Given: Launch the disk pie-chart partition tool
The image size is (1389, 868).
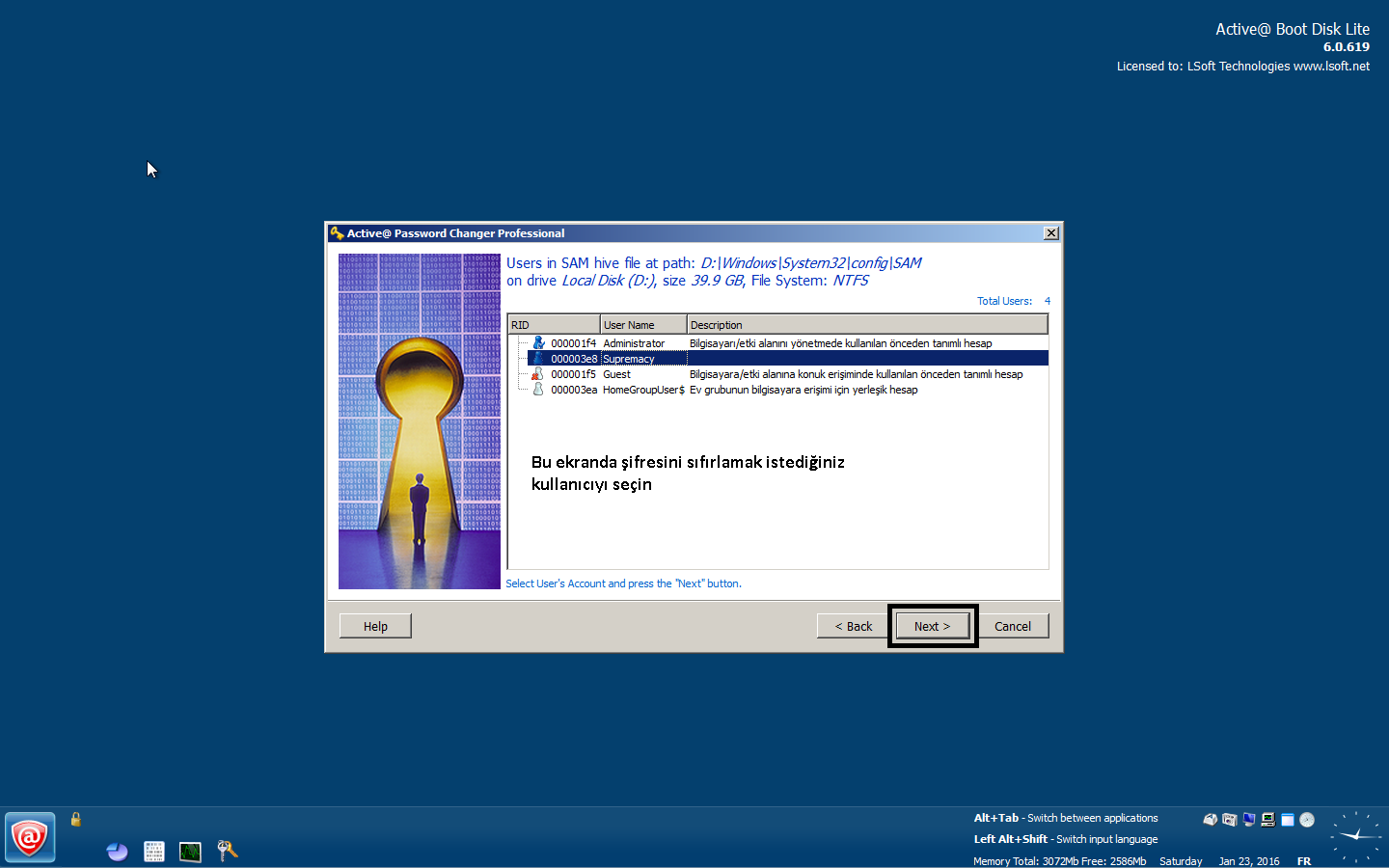Looking at the screenshot, I should pyautogui.click(x=117, y=852).
